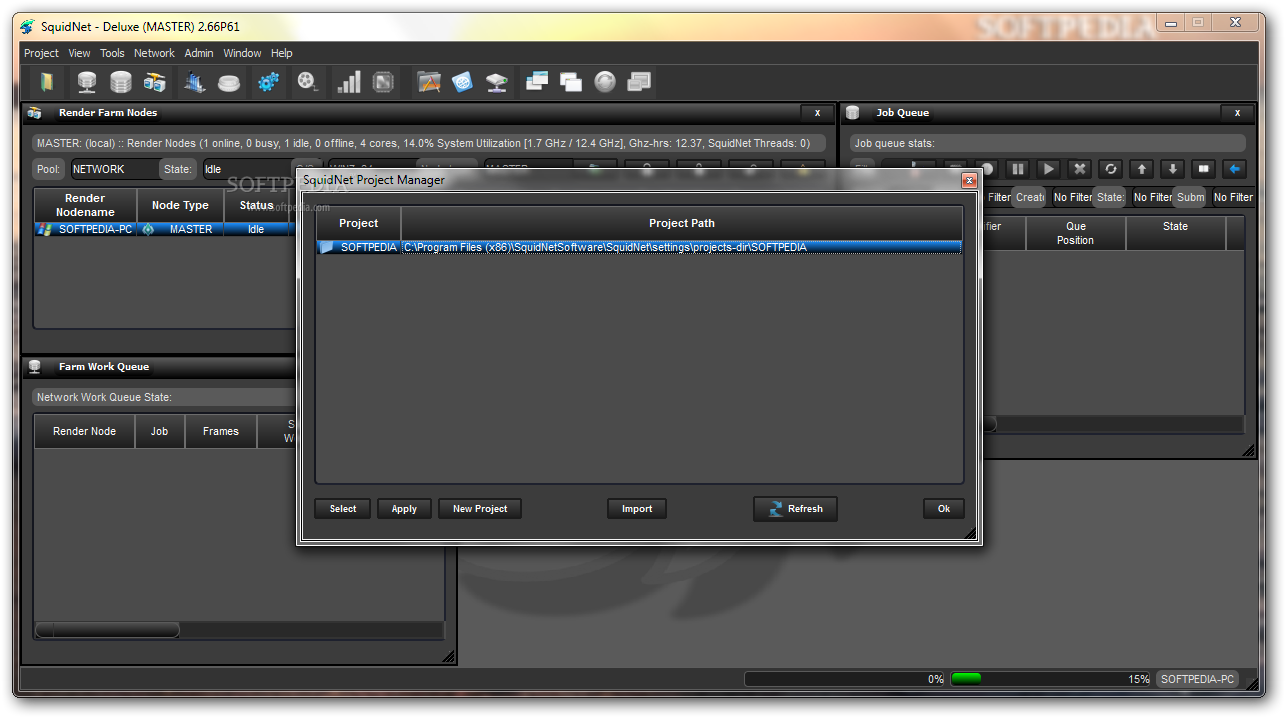Image resolution: width=1286 pixels, height=718 pixels.
Task: Click the tile windows icon in the toolbar
Action: [537, 82]
